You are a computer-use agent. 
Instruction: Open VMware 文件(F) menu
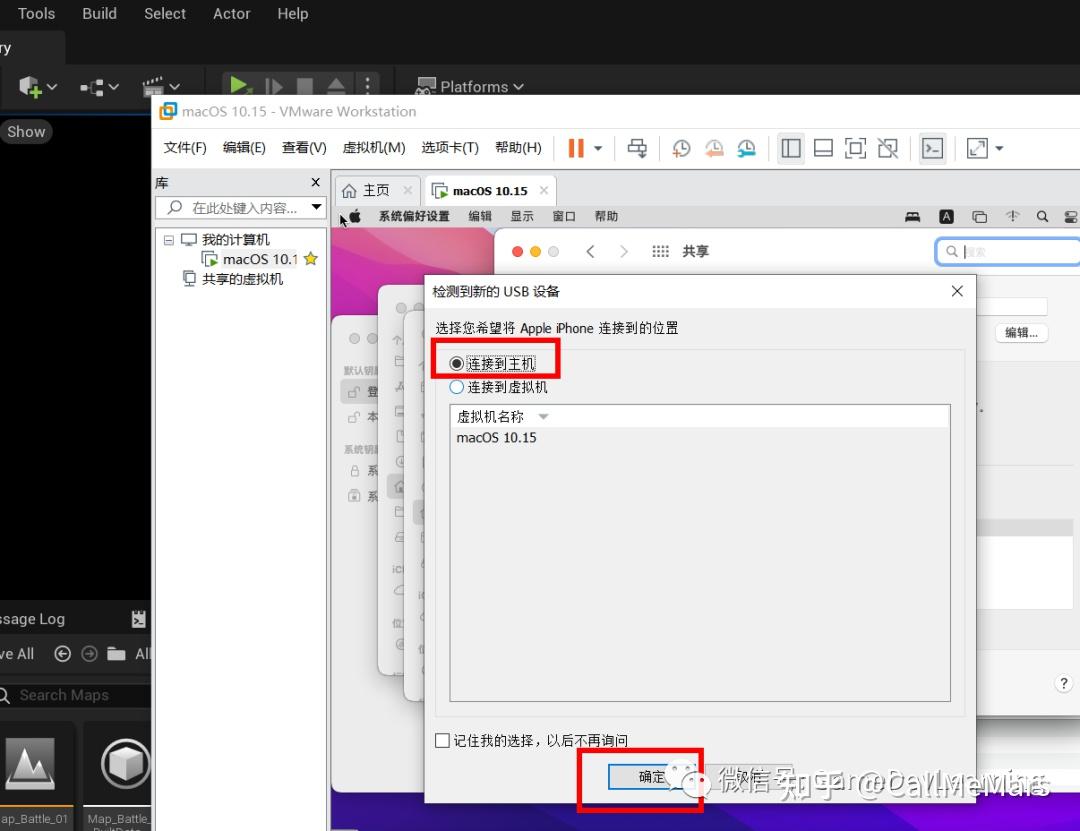(185, 147)
